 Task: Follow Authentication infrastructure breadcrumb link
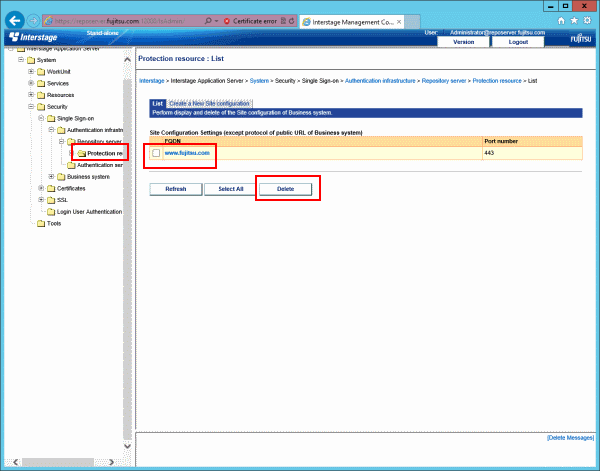point(380,81)
